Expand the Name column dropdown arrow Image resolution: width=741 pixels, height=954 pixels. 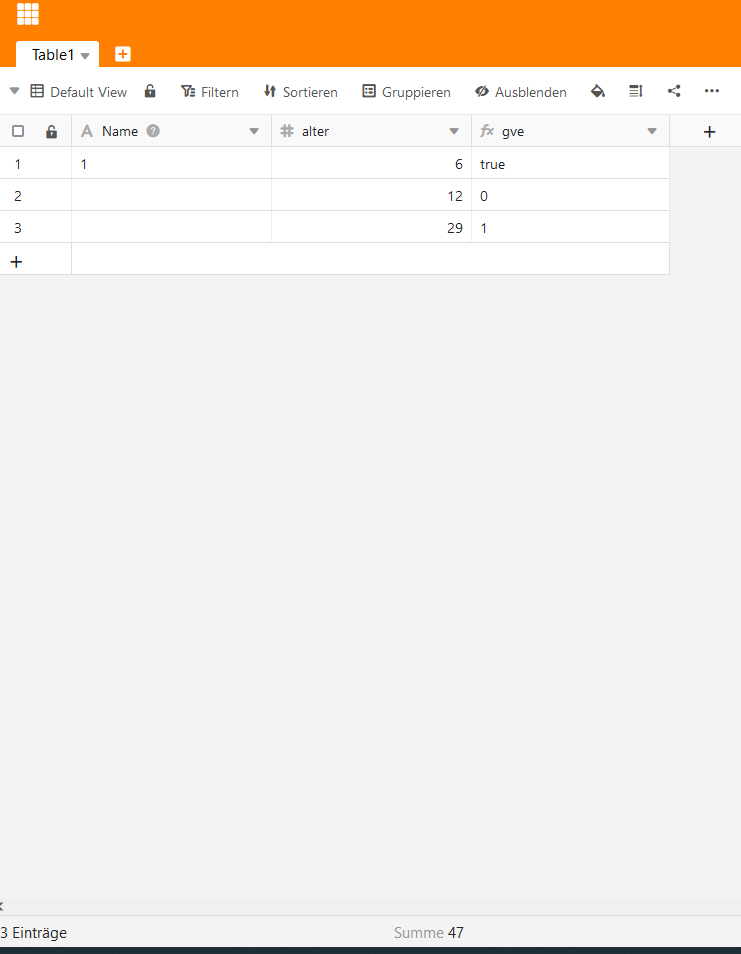pyautogui.click(x=254, y=131)
